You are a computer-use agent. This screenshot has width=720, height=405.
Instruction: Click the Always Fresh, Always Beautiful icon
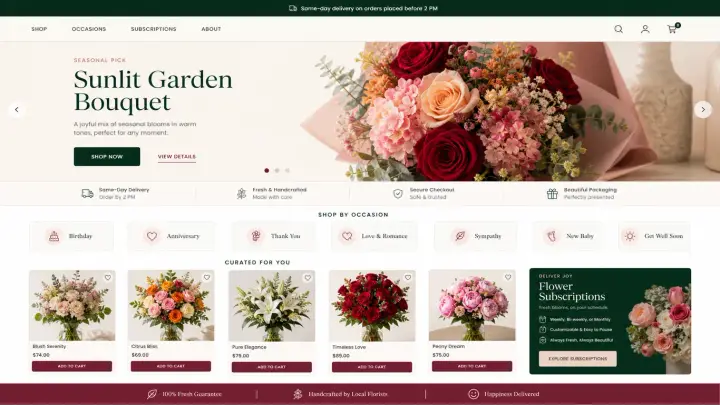542,340
